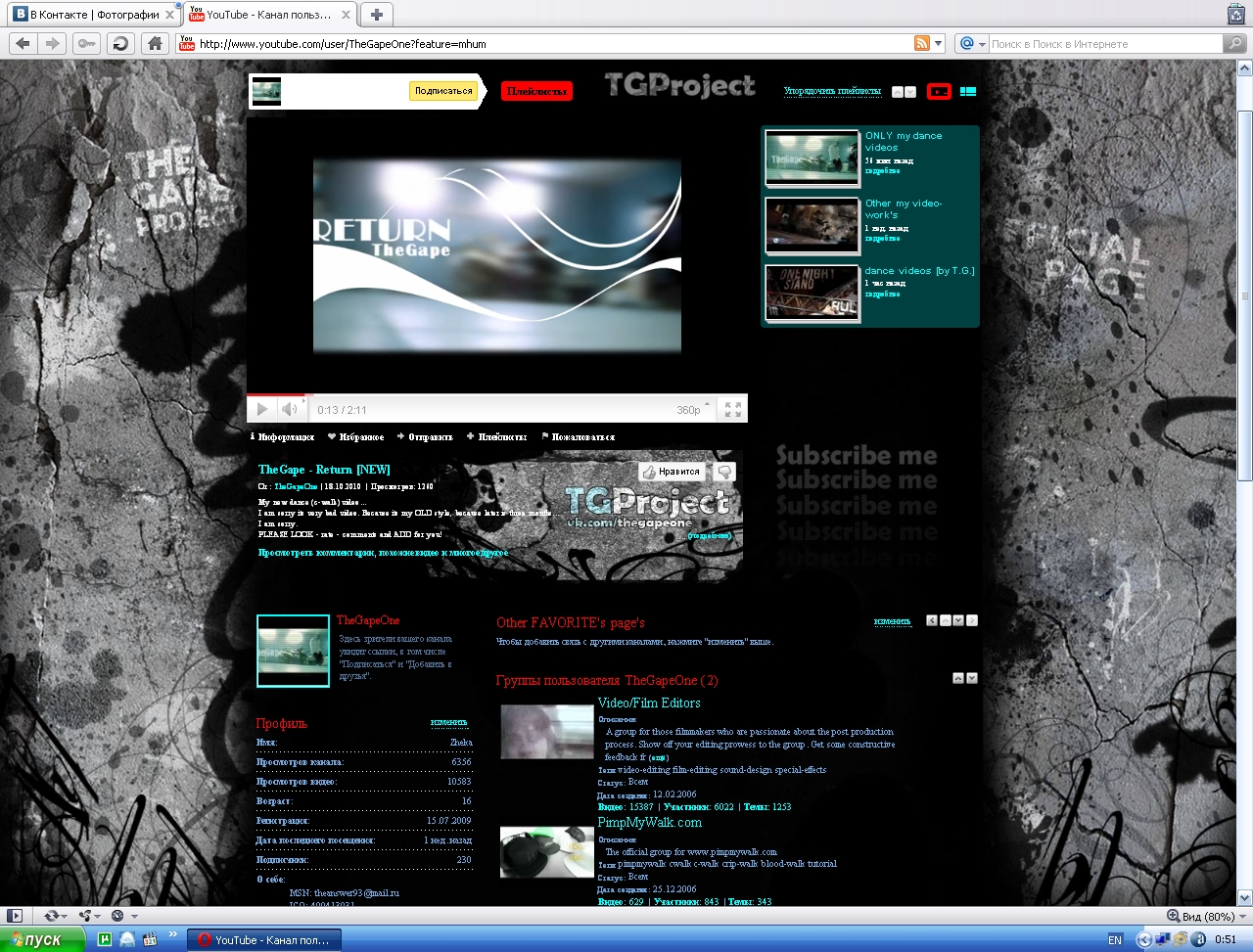
Task: Click the yellow 'Подписаться' subscribe button
Action: 443,91
